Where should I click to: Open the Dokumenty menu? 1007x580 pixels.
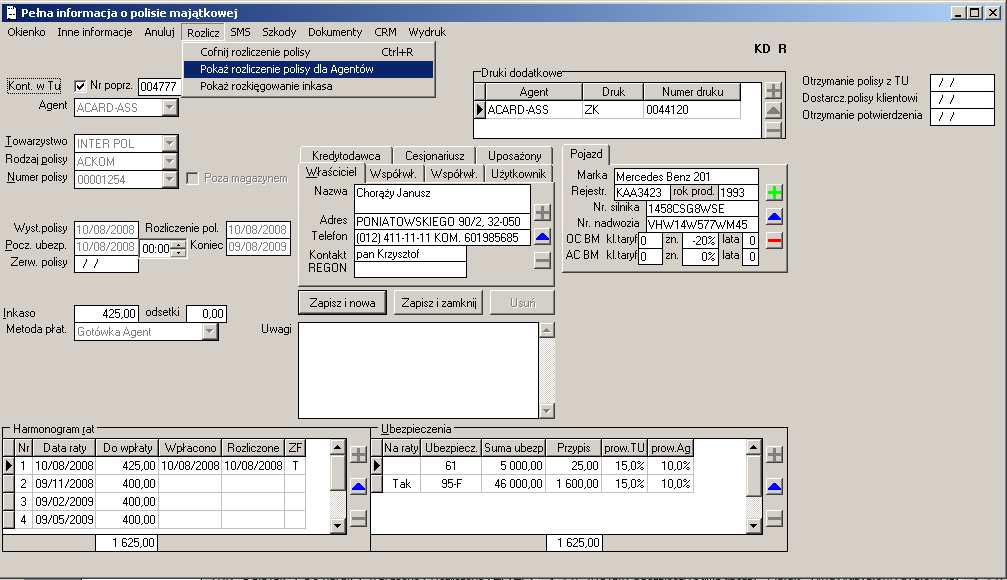pos(335,32)
